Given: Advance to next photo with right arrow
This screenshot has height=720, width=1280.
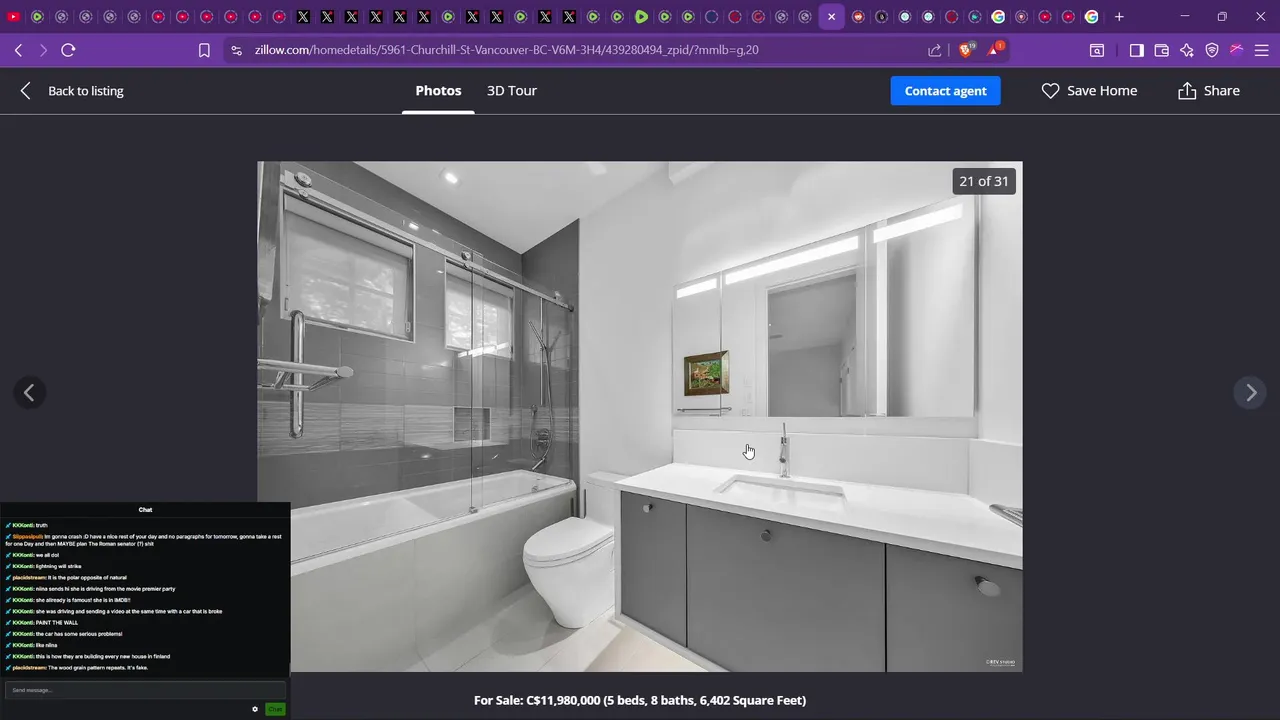Looking at the screenshot, I should coord(1250,393).
